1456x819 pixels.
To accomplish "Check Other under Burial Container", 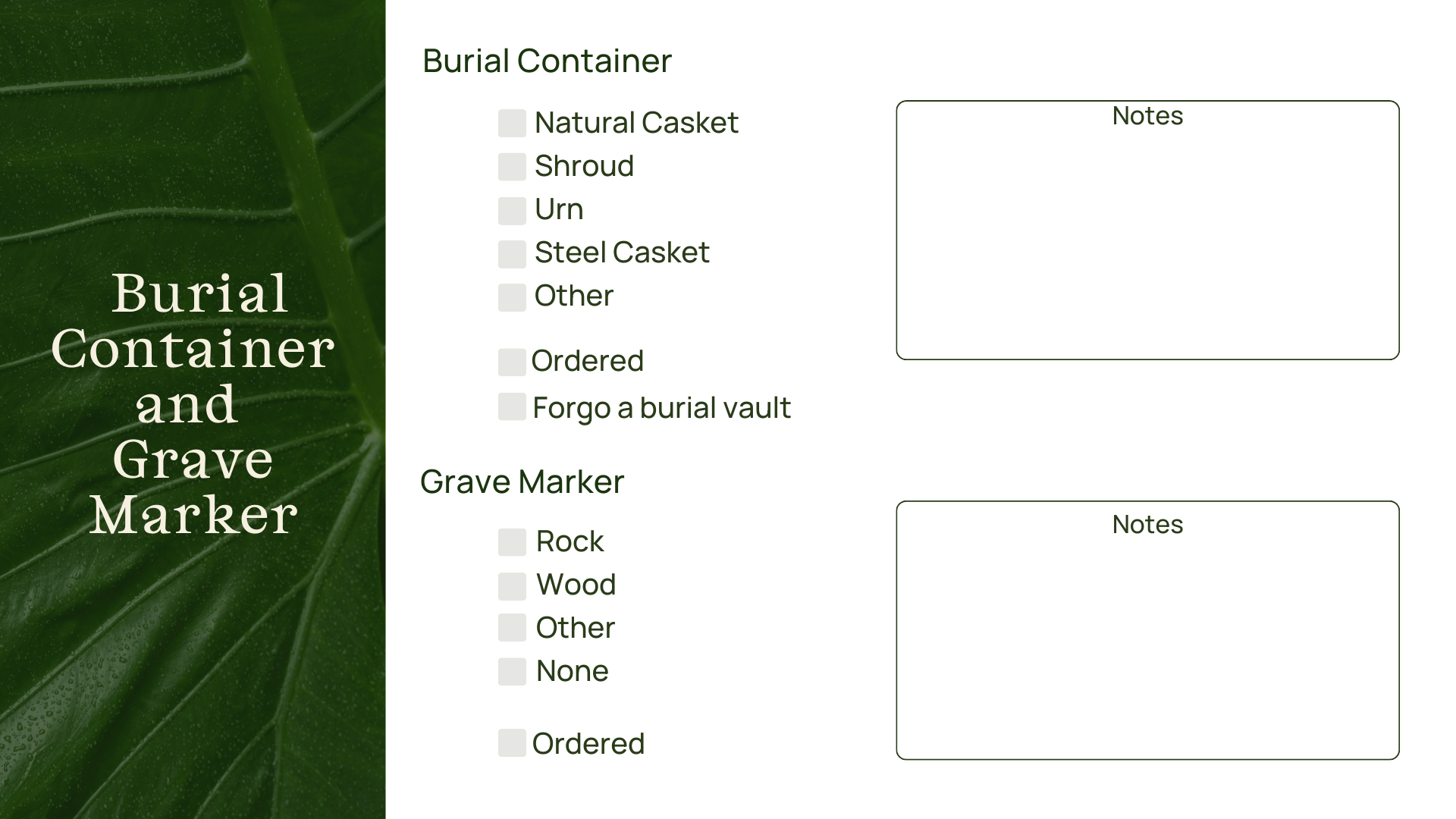I will (x=512, y=297).
